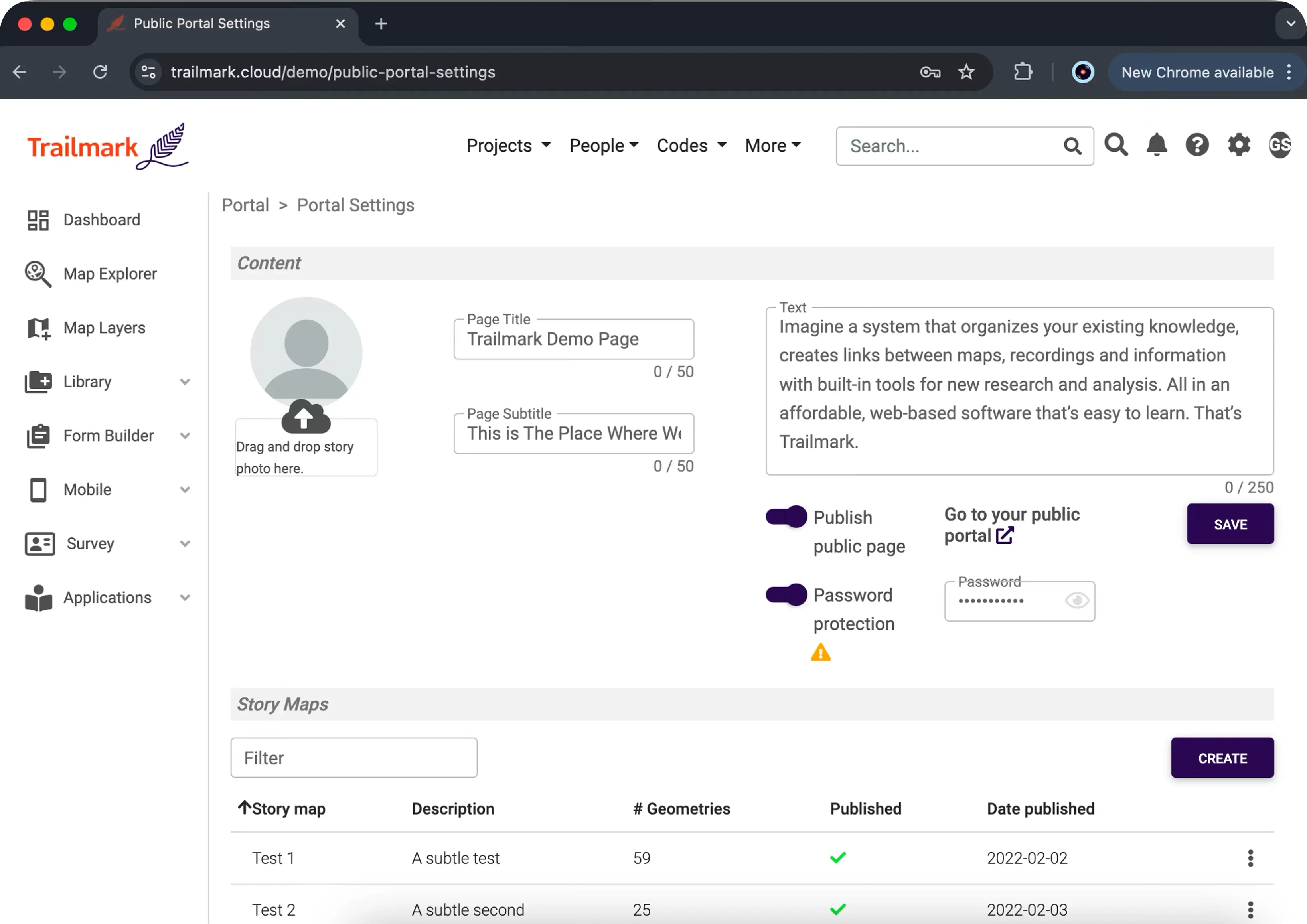Viewport: 1307px width, 924px height.
Task: Create a new story map
Action: click(x=1222, y=758)
